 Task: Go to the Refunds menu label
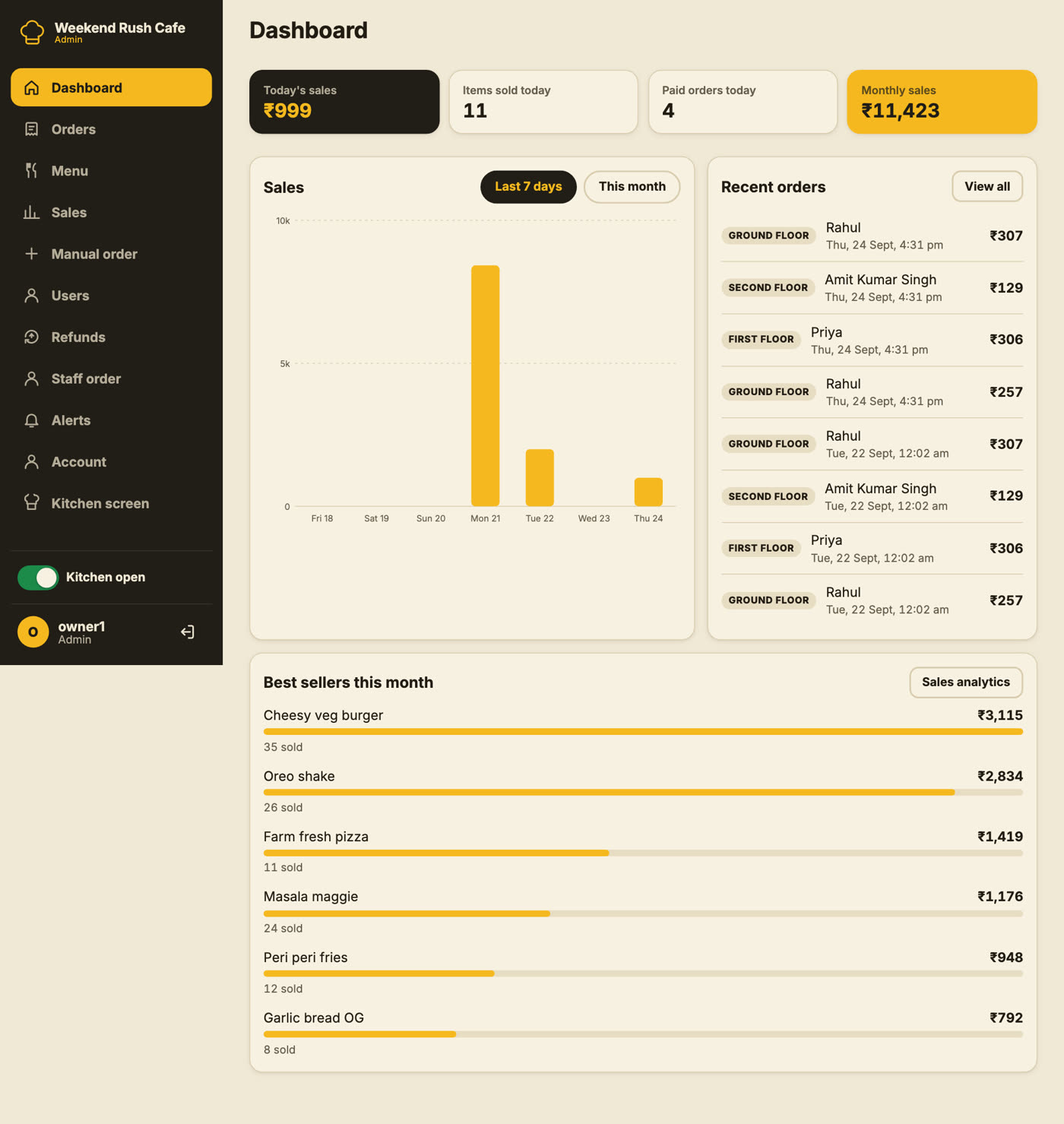[78, 337]
